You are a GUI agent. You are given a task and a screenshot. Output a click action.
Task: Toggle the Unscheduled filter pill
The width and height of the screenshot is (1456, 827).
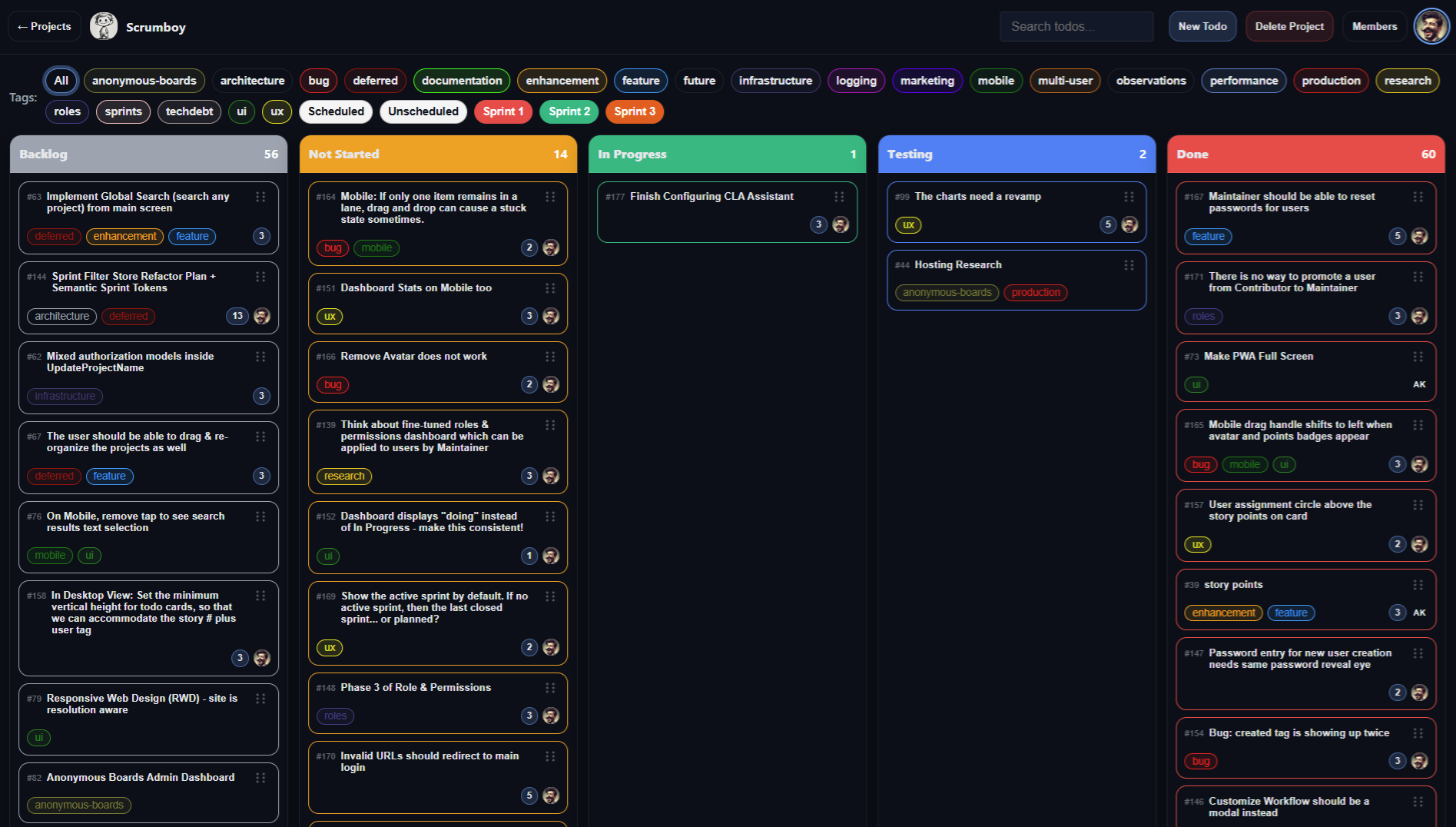click(423, 111)
